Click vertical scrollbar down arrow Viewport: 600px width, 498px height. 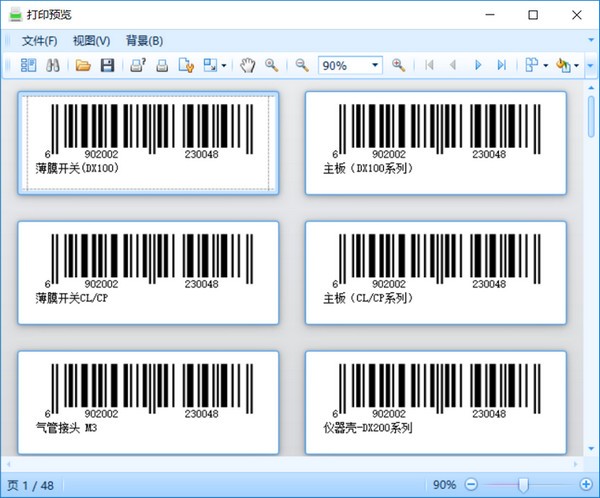pyautogui.click(x=591, y=449)
